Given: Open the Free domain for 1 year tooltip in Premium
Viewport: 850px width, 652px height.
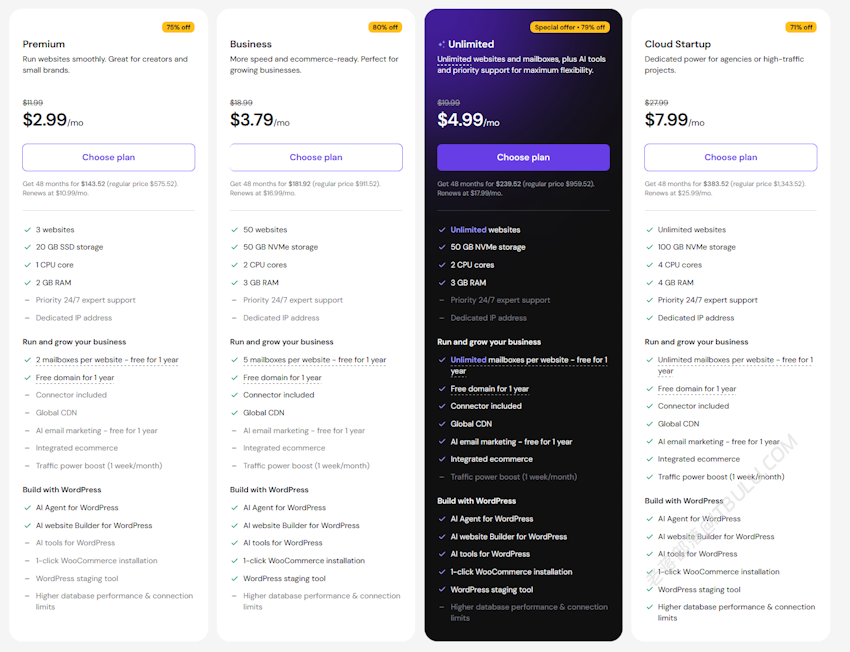Looking at the screenshot, I should coord(75,378).
